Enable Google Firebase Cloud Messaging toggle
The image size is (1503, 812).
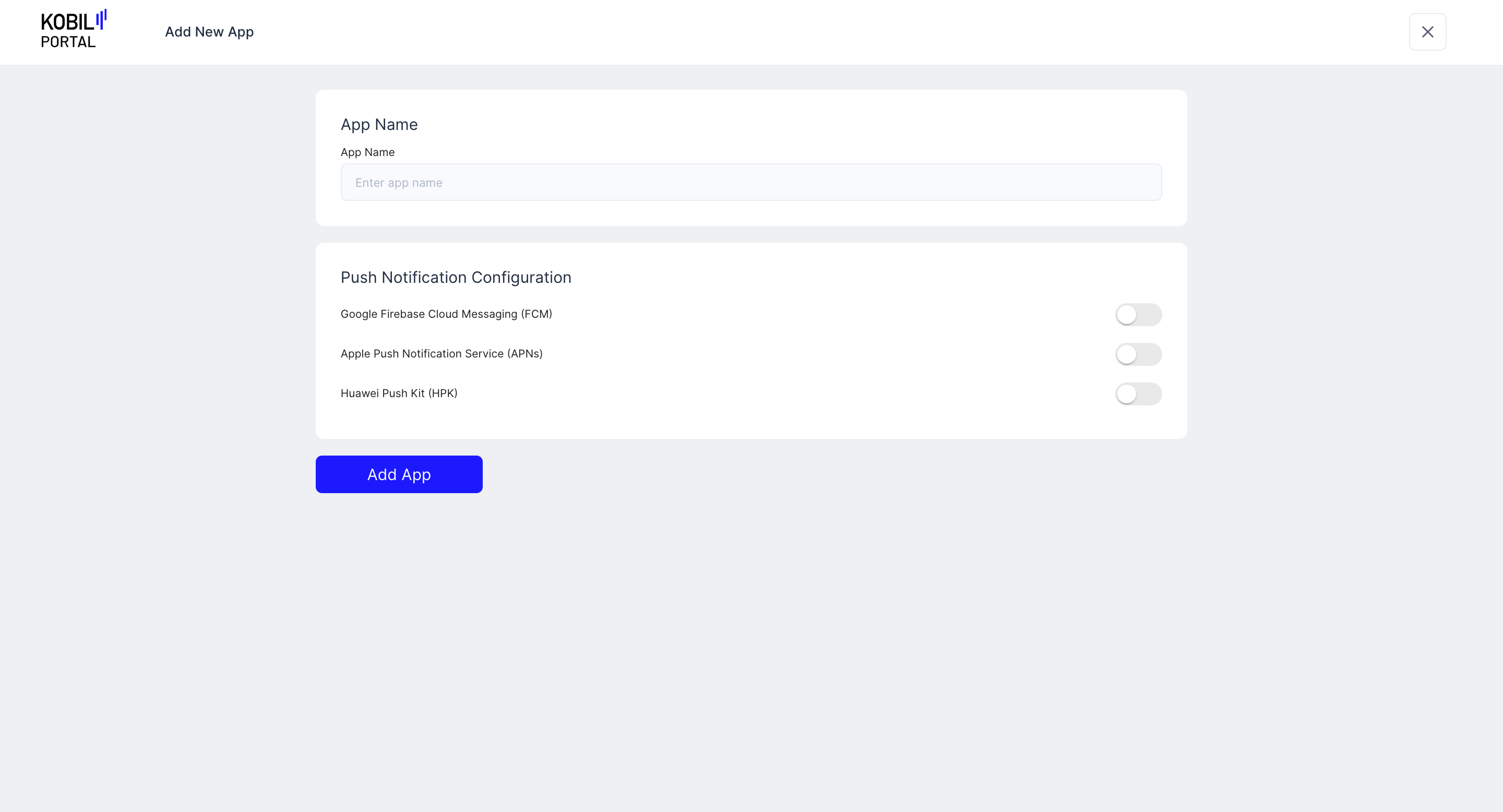click(x=1138, y=315)
